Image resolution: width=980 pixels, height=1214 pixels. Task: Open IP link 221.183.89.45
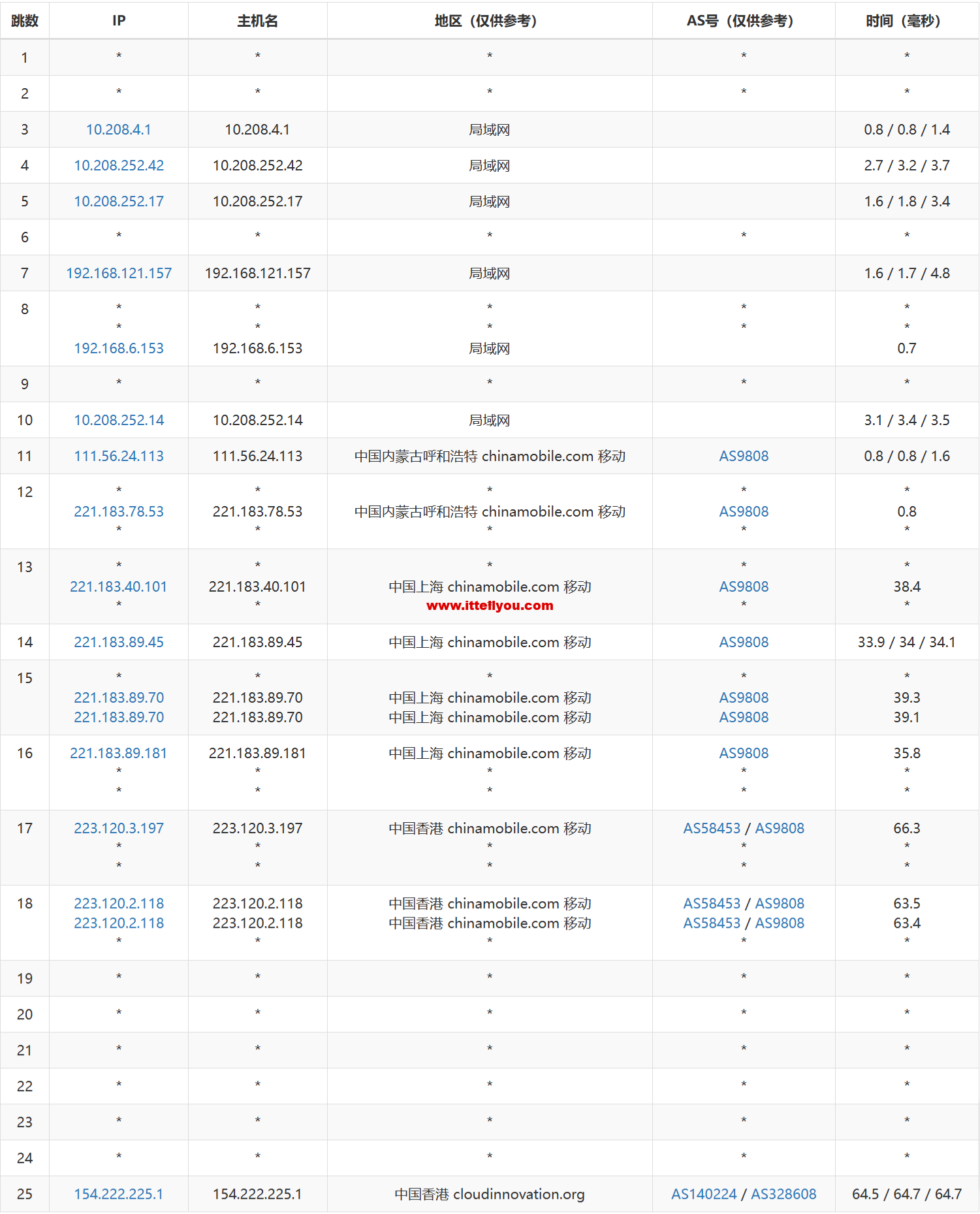point(119,642)
